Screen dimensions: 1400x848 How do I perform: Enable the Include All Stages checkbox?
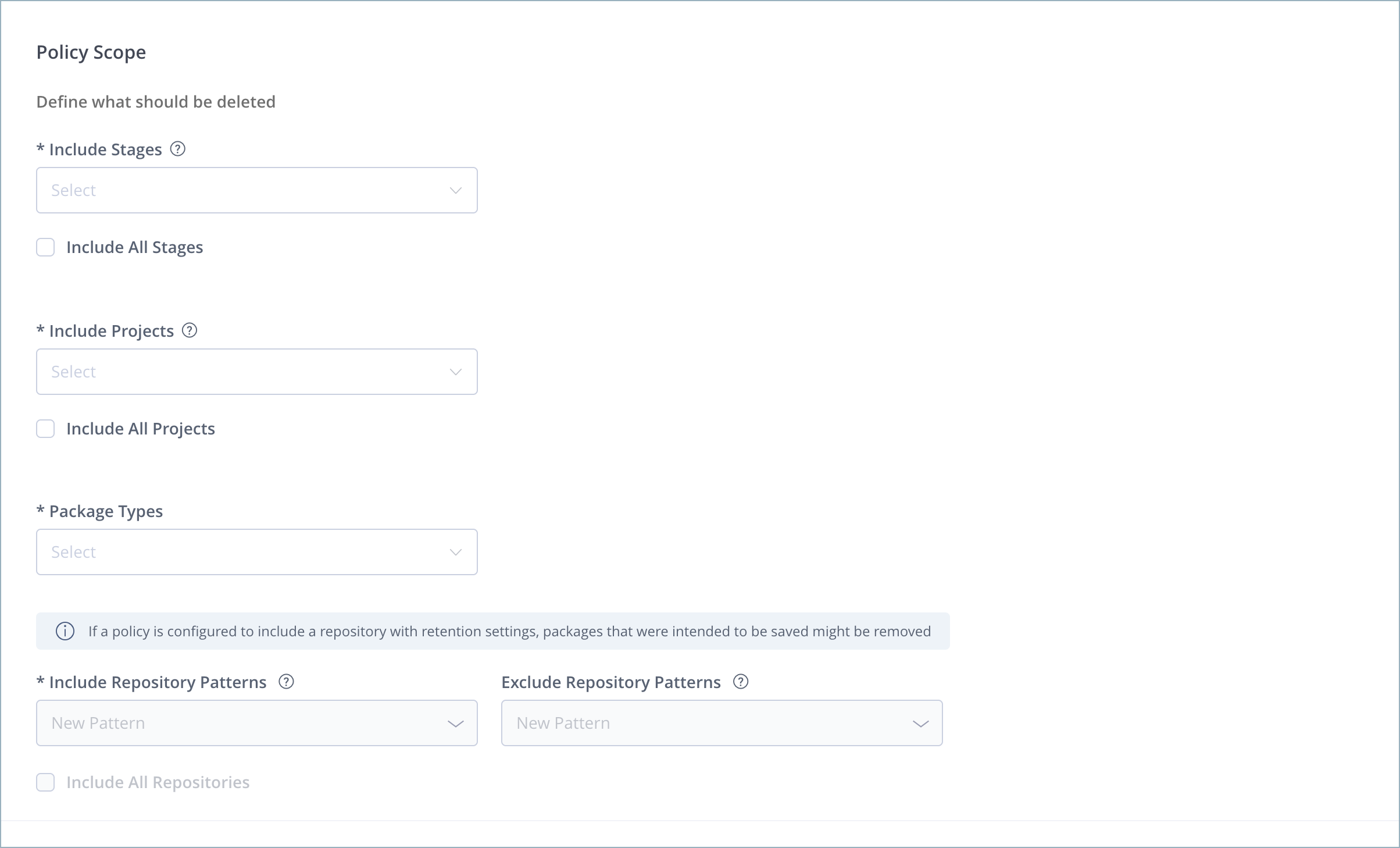click(45, 247)
